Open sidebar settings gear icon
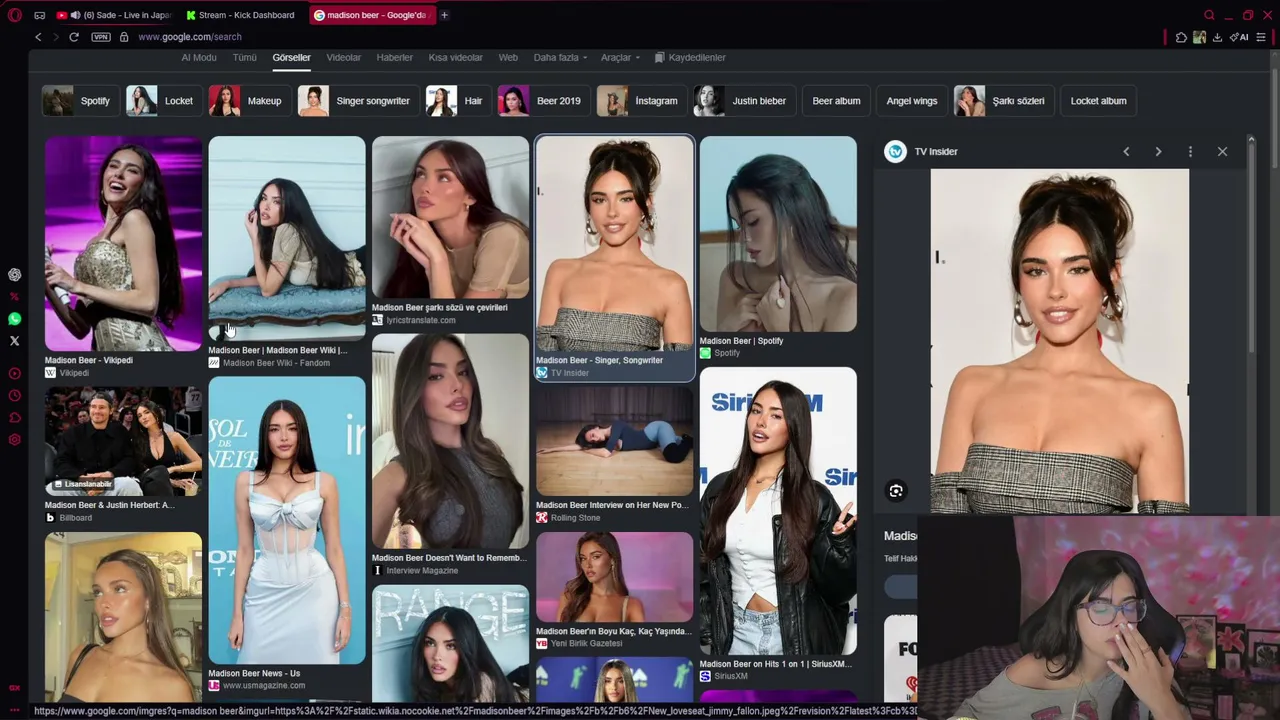 (x=14, y=440)
